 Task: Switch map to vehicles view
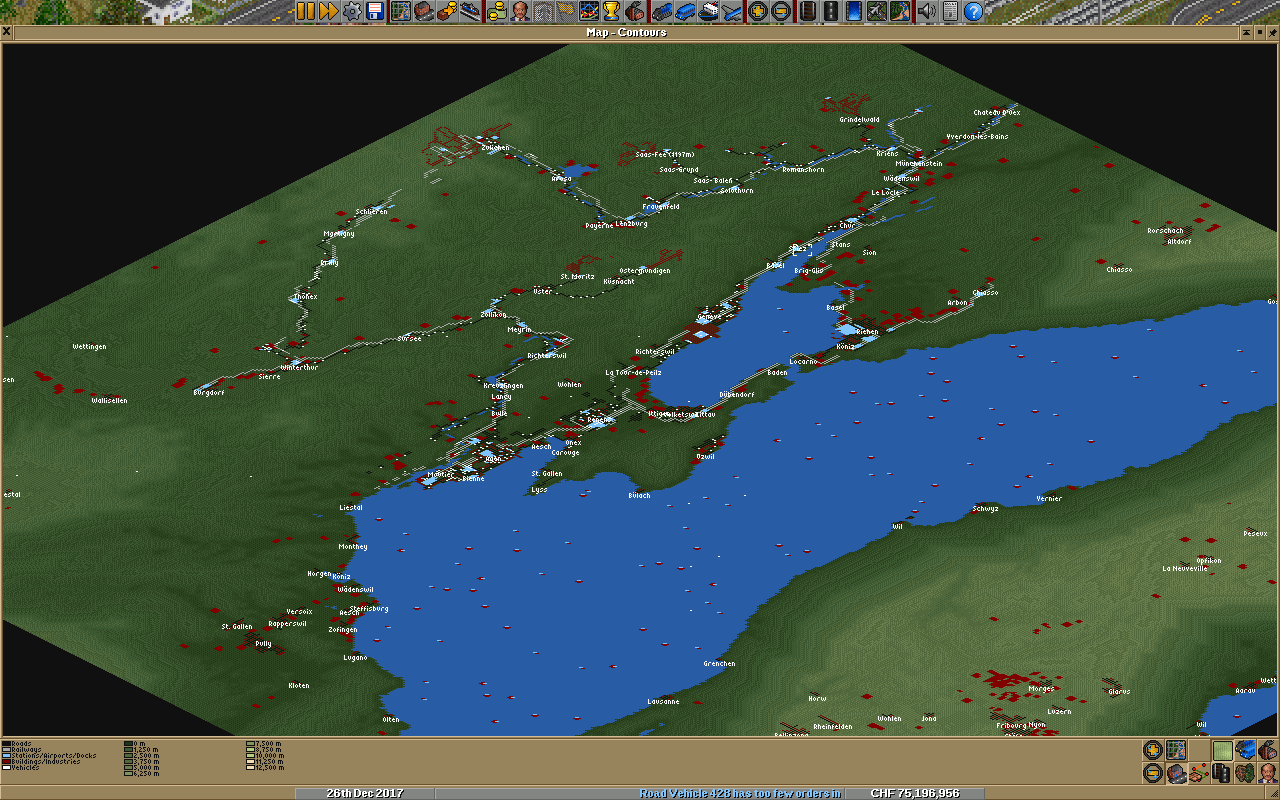tap(1245, 750)
